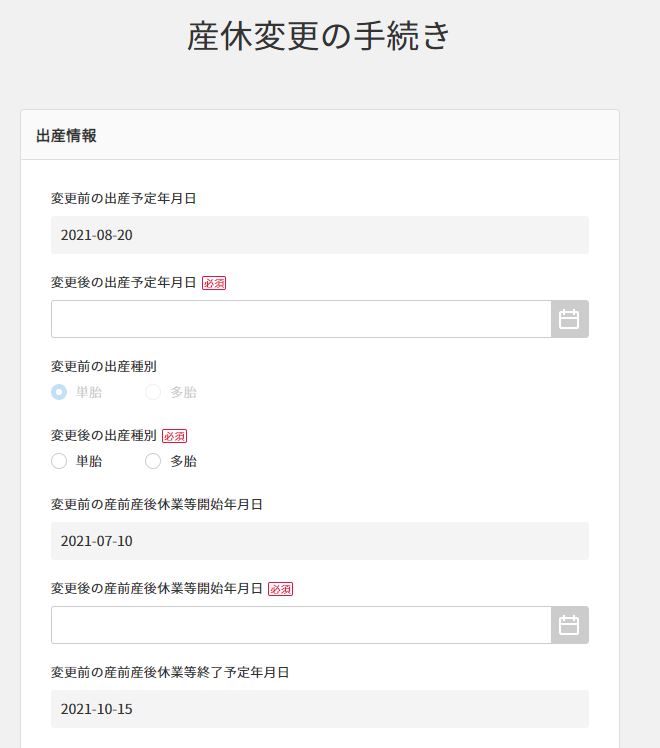Click disabled 多胎 radio under 変更前の出産種別
Image resolution: width=660 pixels, height=748 pixels.
pos(153,392)
